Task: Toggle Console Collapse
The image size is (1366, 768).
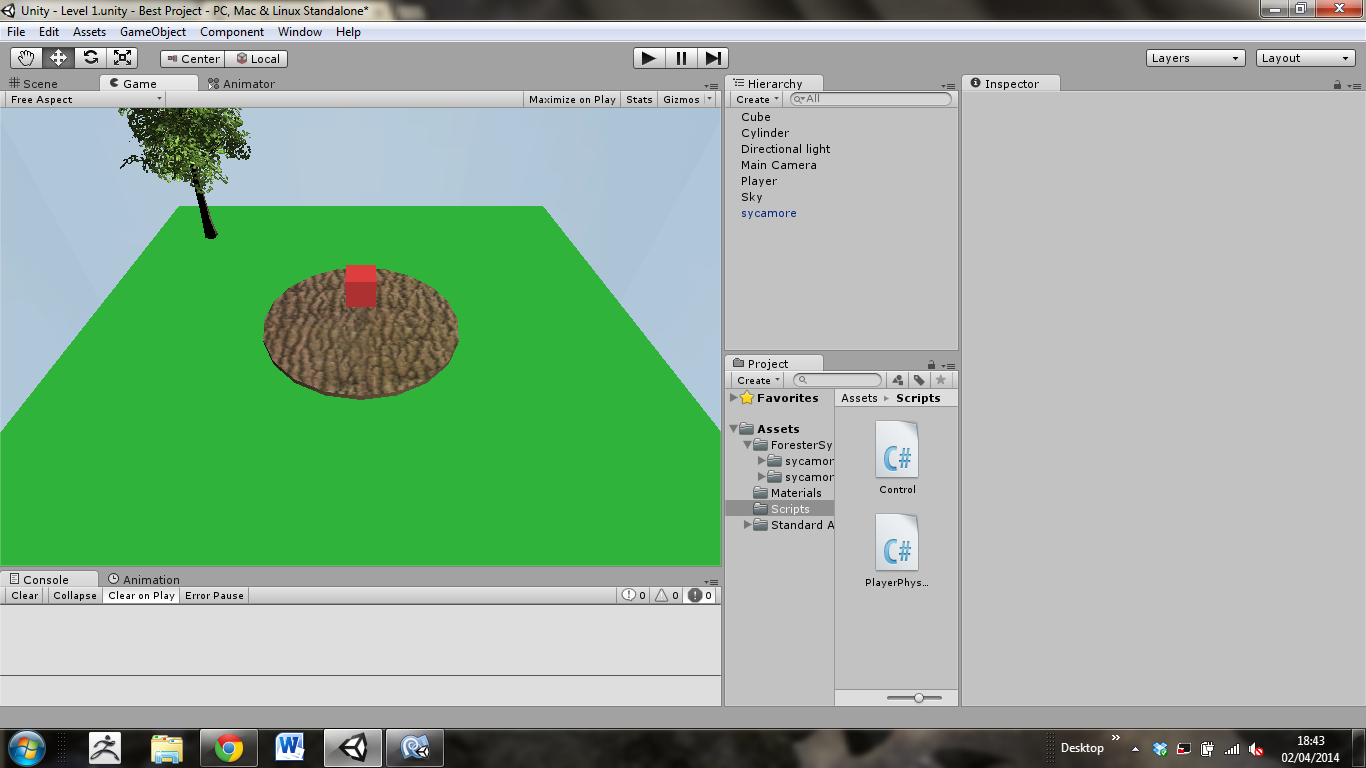Action: (x=75, y=595)
